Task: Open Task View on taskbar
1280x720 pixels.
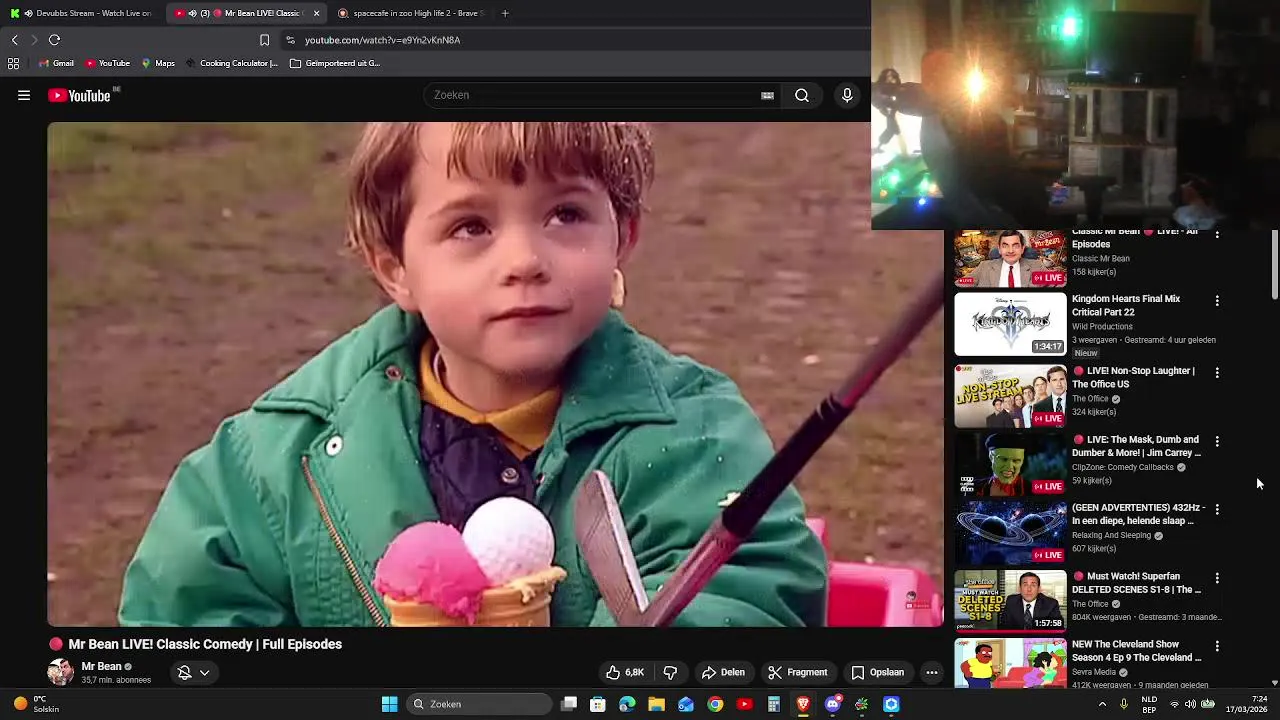Action: click(569, 704)
